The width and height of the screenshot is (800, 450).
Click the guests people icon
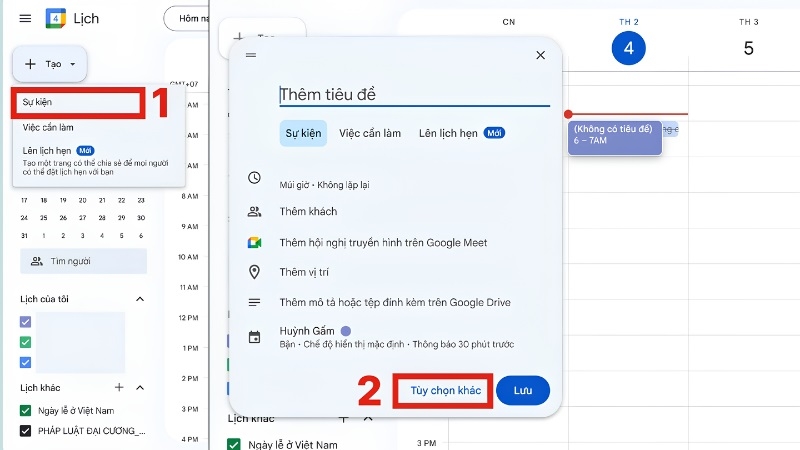pos(254,212)
